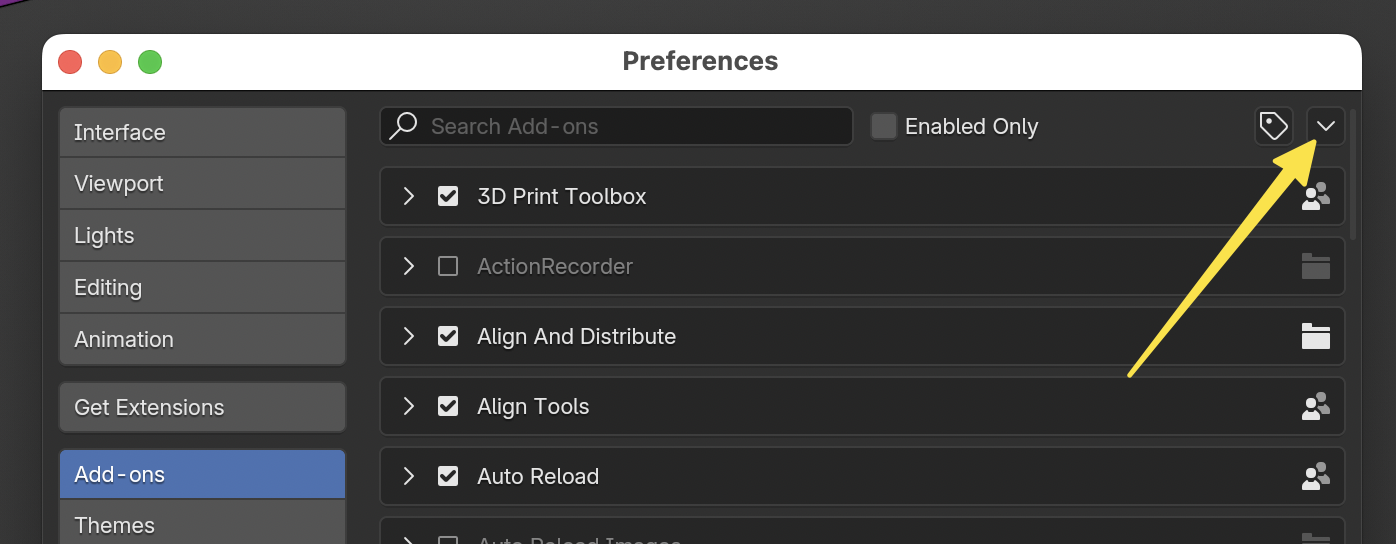Enable the ActionRecorder add-on checkbox
Screen dimensions: 1396x544
pos(448,266)
